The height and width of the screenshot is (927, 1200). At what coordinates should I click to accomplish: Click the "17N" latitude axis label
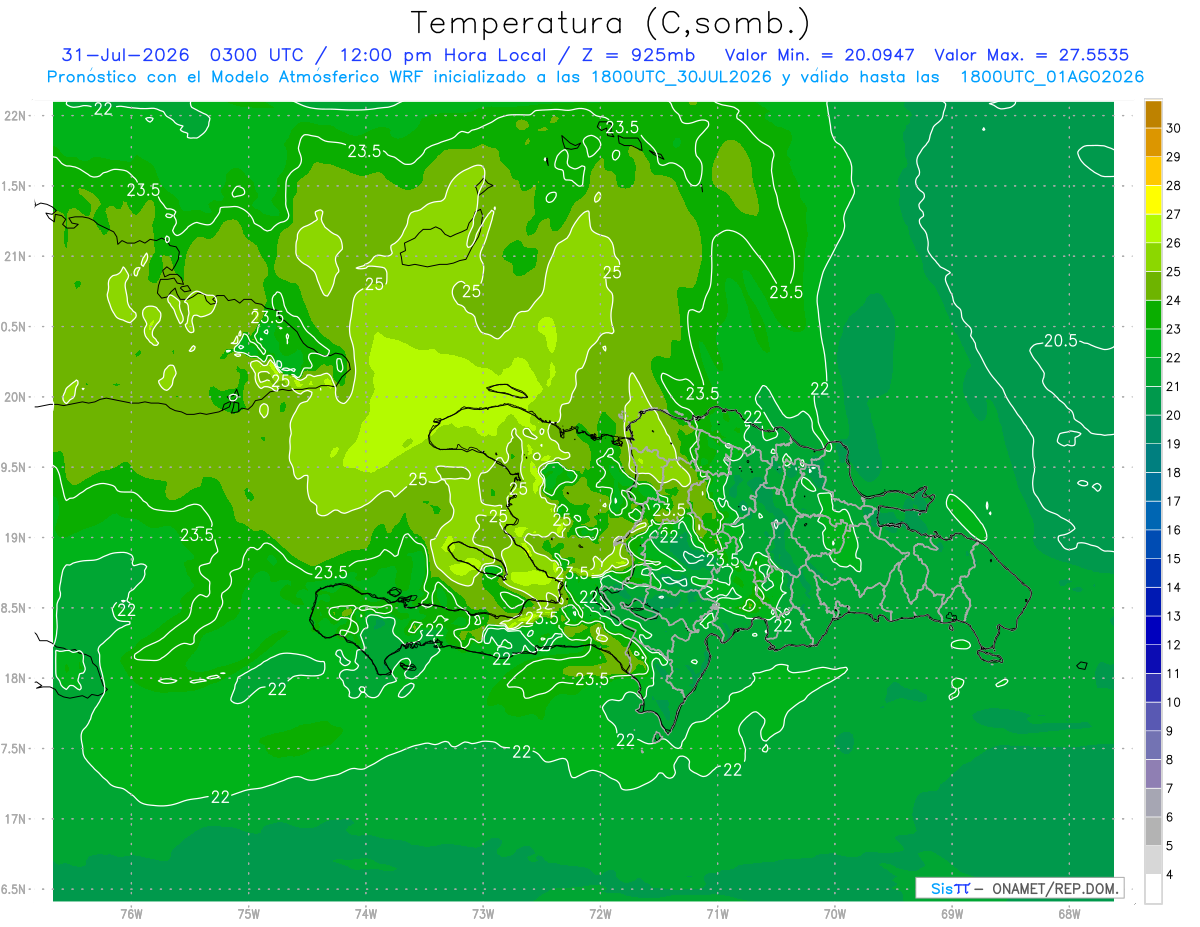click(14, 819)
